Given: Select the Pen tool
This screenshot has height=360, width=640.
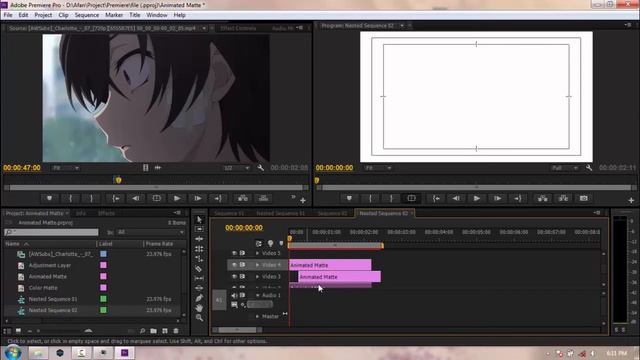Looking at the screenshot, I should (x=199, y=298).
